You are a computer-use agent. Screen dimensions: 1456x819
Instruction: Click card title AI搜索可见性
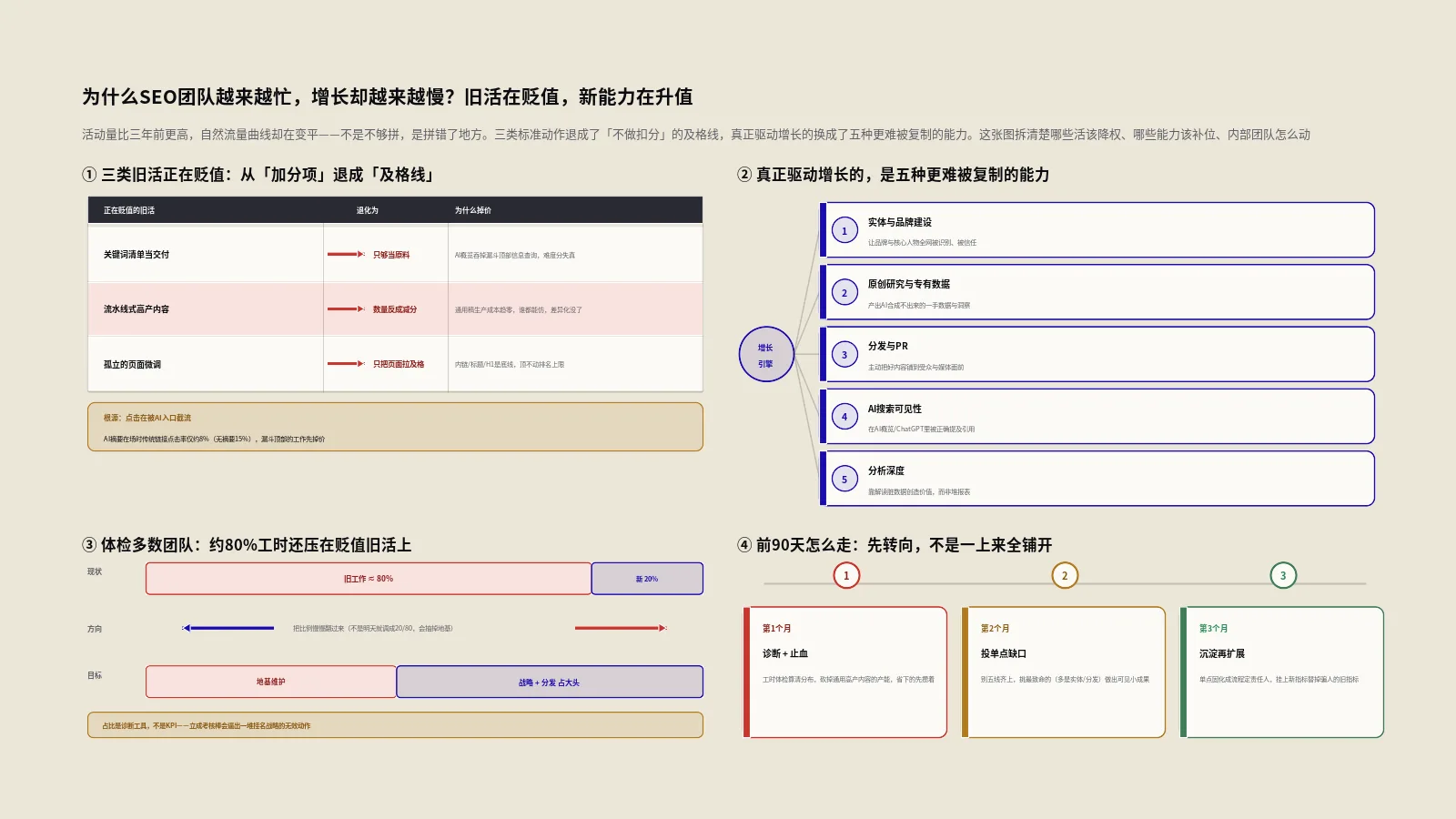pyautogui.click(x=895, y=409)
